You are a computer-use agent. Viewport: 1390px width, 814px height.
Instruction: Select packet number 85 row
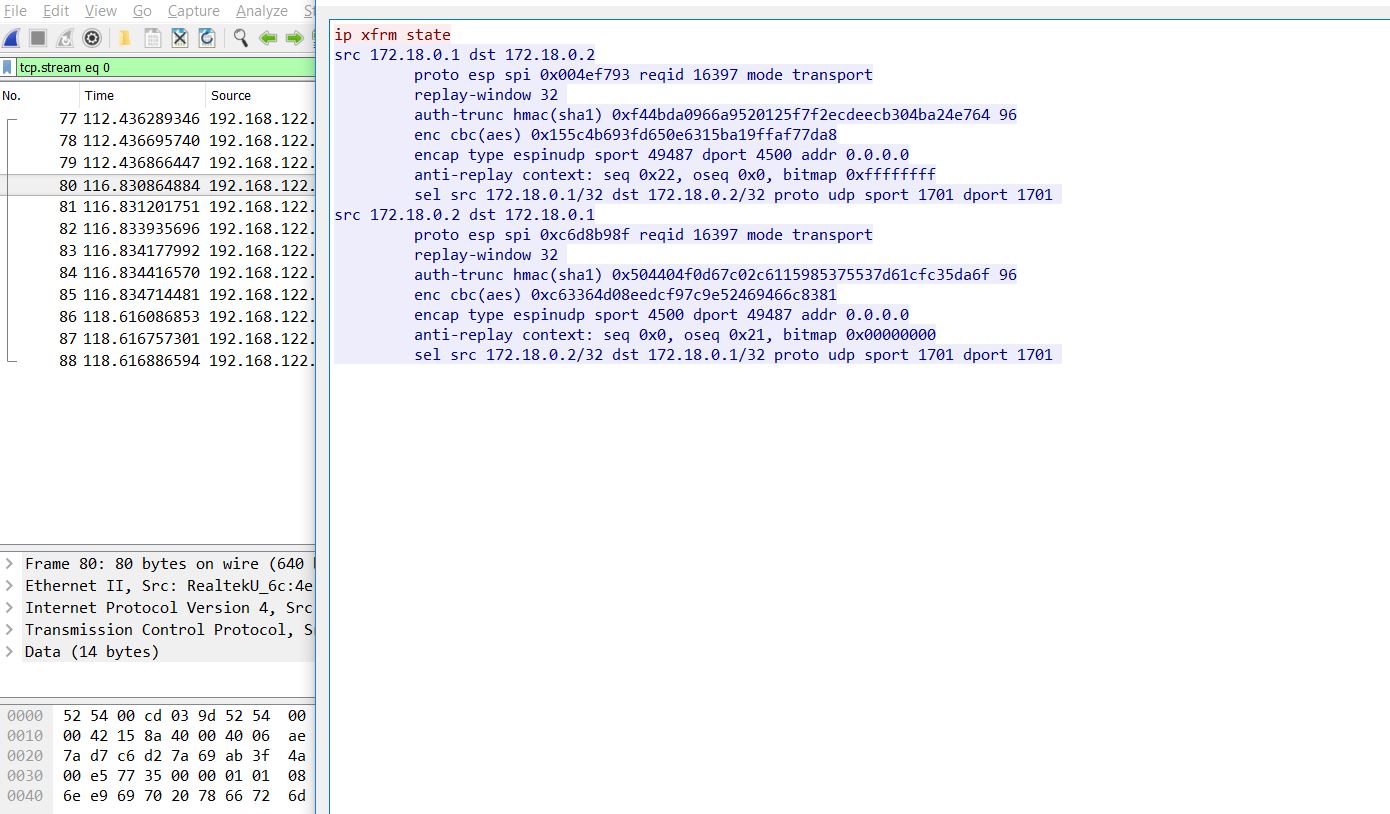point(157,295)
